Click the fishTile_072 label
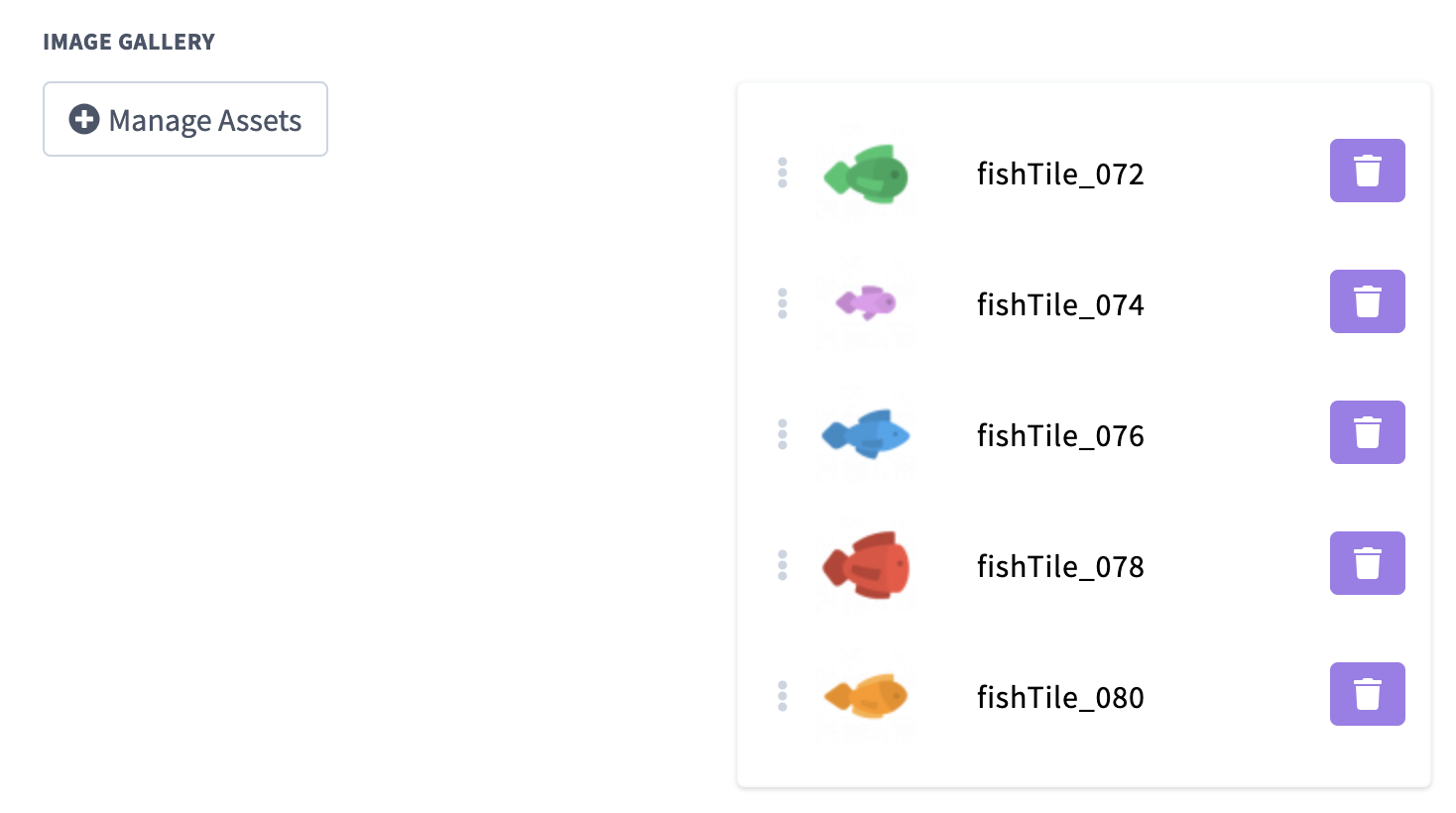 pos(1060,174)
